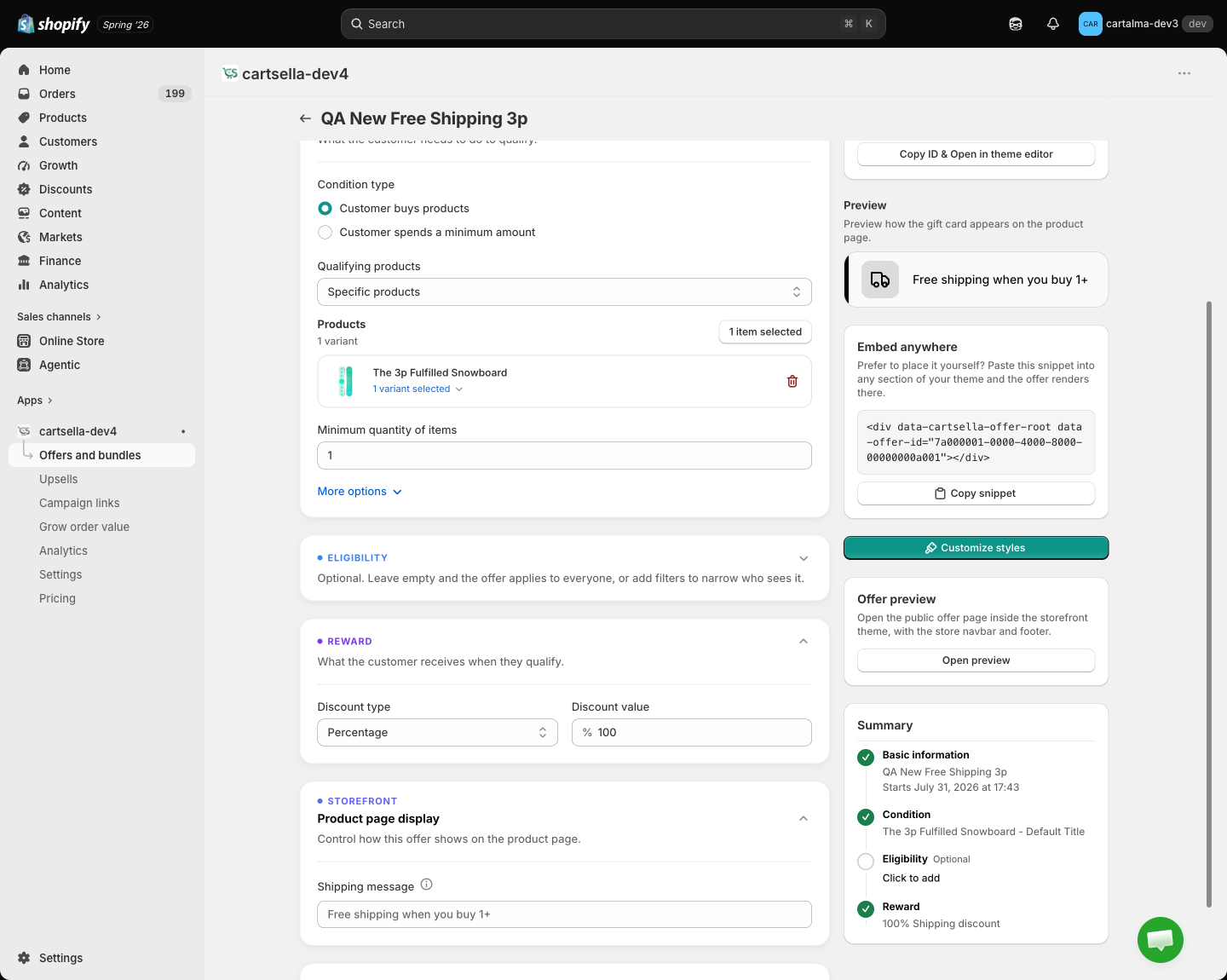Click the Orders 199 badge
The width and height of the screenshot is (1227, 980).
(x=175, y=94)
